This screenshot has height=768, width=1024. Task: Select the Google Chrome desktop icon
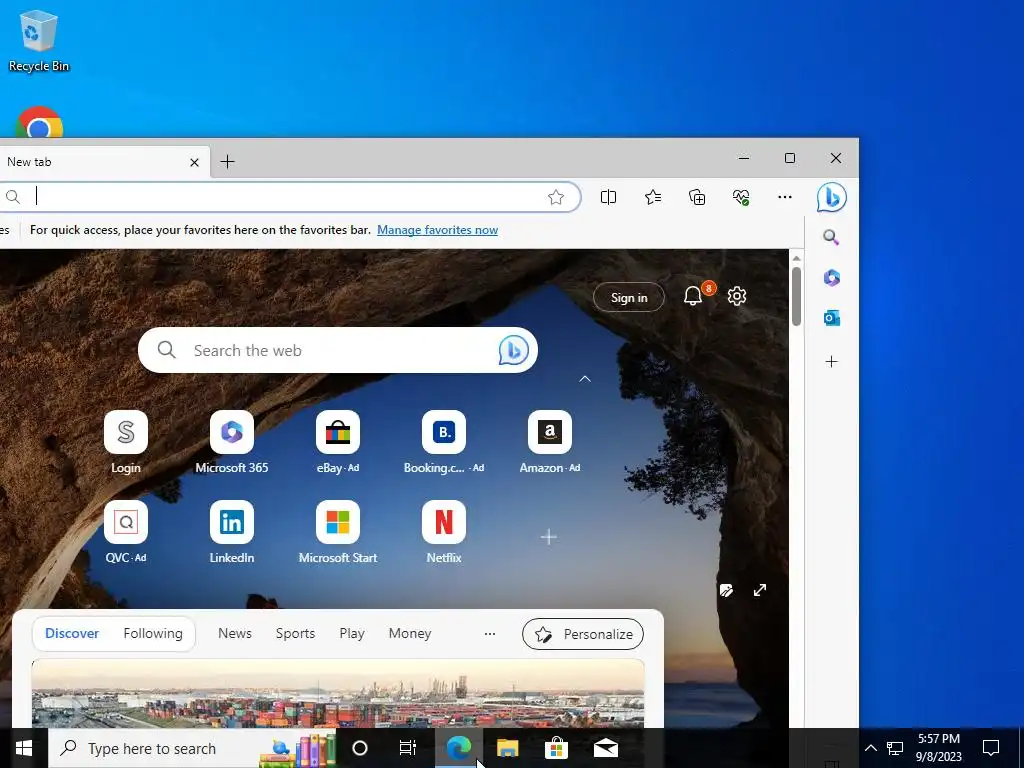[39, 122]
